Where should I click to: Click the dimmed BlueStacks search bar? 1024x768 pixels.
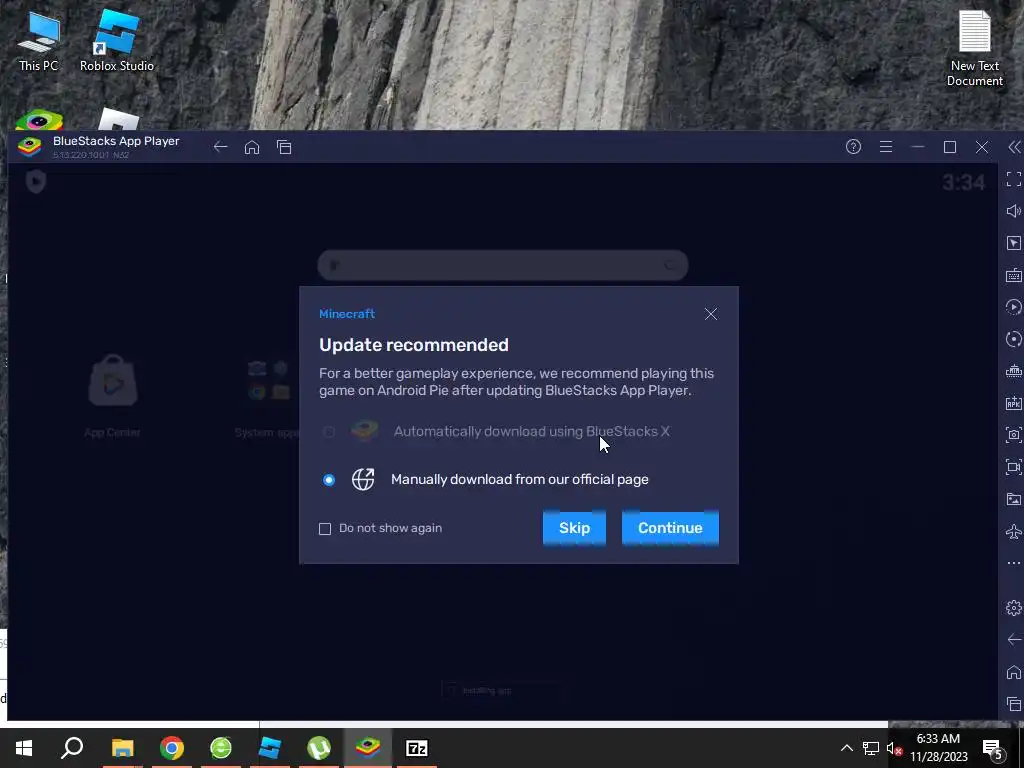503,265
